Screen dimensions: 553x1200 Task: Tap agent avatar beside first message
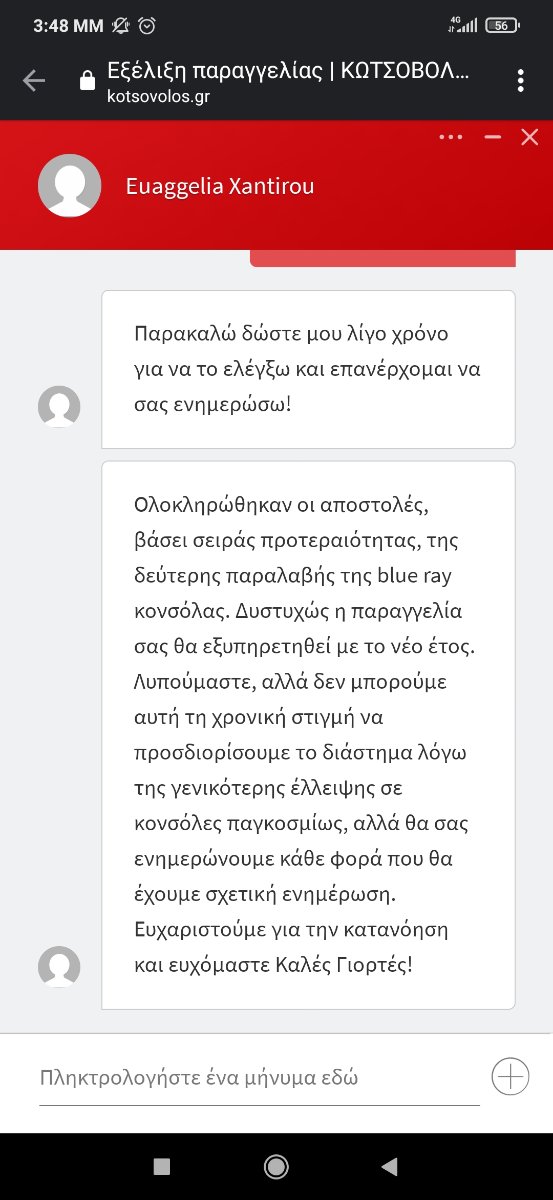pos(59,407)
